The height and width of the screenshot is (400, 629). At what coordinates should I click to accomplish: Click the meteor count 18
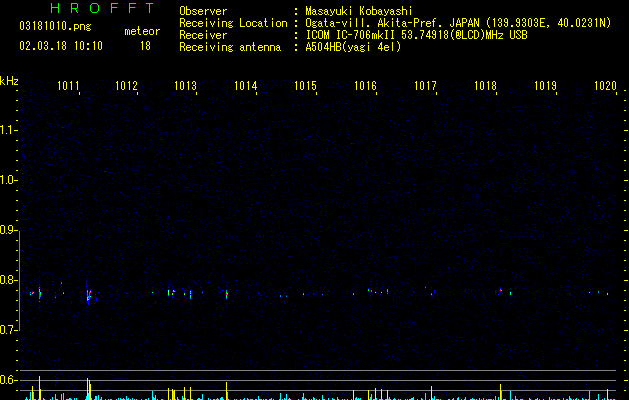tap(145, 46)
